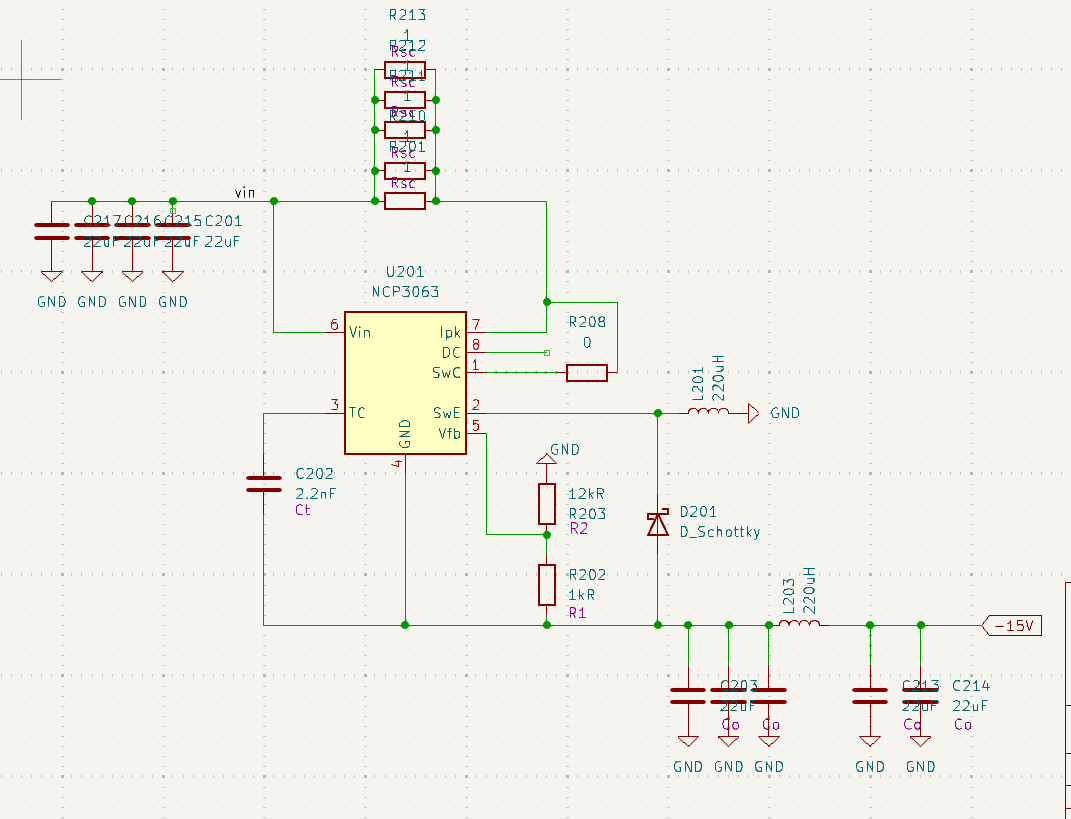This screenshot has height=819, width=1071.
Task: Select the R202 1kR resistor symbol
Action: [547, 584]
